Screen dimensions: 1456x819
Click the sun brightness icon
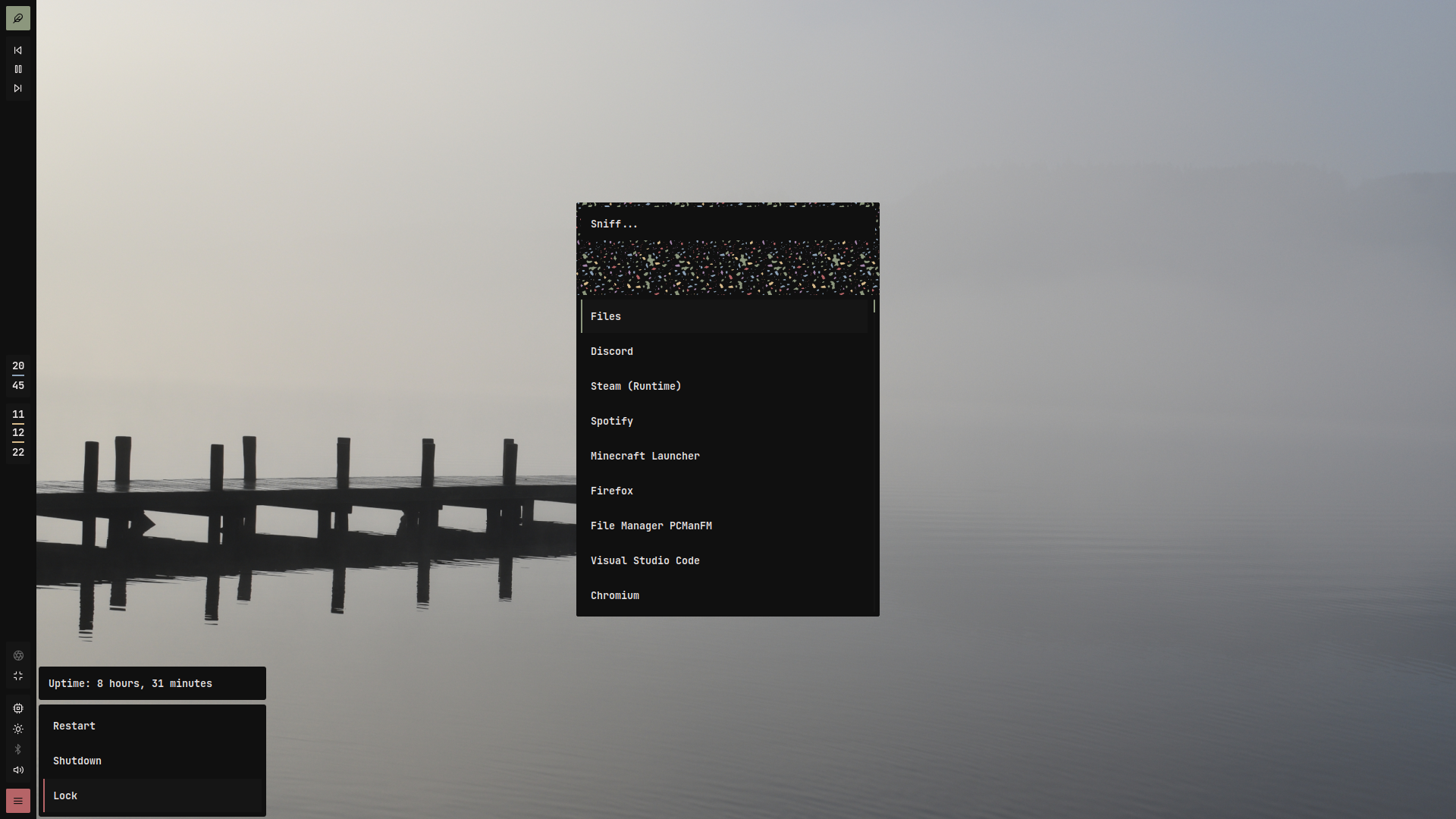[x=18, y=729]
